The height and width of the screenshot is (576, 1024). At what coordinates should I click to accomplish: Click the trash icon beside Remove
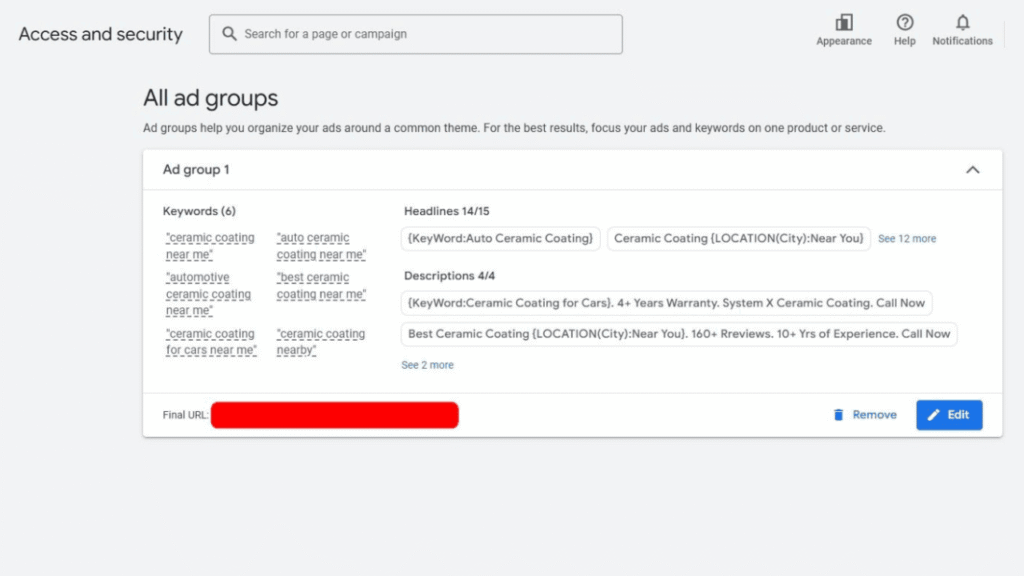839,414
